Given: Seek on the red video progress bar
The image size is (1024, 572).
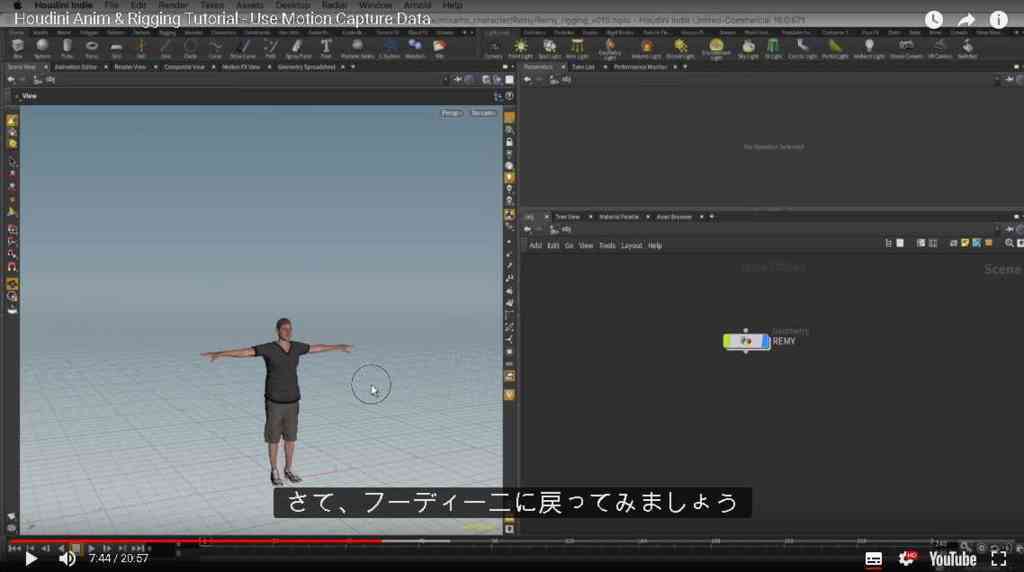Looking at the screenshot, I should pyautogui.click(x=195, y=541).
